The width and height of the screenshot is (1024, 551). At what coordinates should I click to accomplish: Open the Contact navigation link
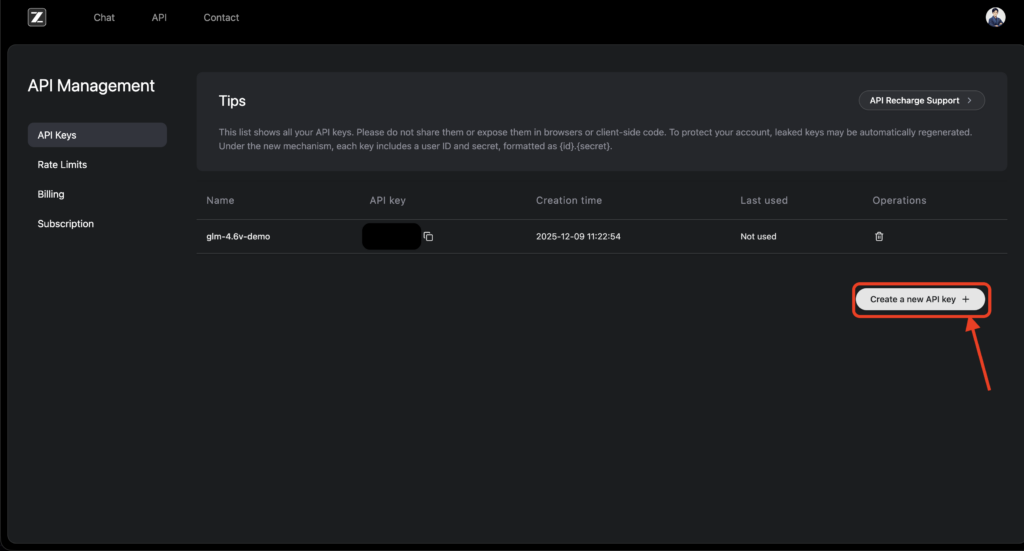click(221, 17)
